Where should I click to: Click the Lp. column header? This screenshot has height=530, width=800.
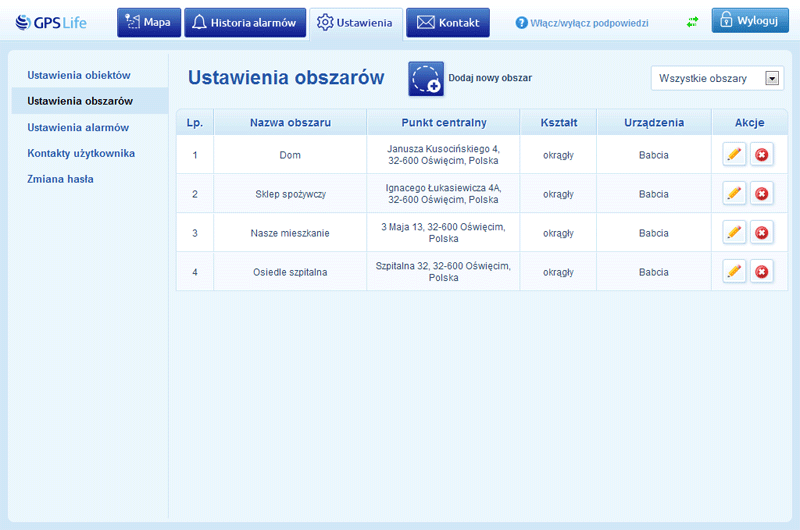pos(195,122)
